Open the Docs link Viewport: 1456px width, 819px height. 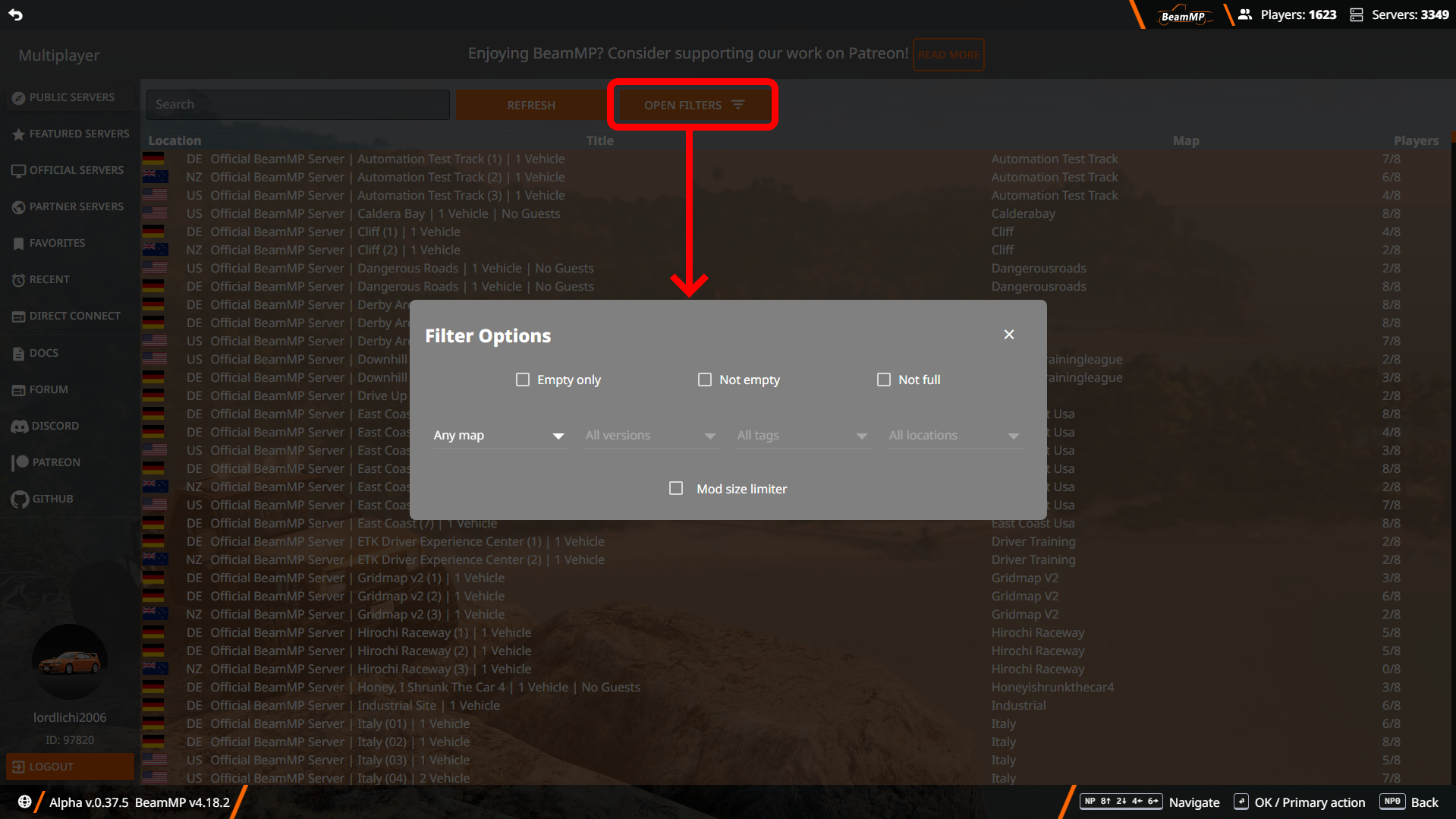tap(70, 354)
